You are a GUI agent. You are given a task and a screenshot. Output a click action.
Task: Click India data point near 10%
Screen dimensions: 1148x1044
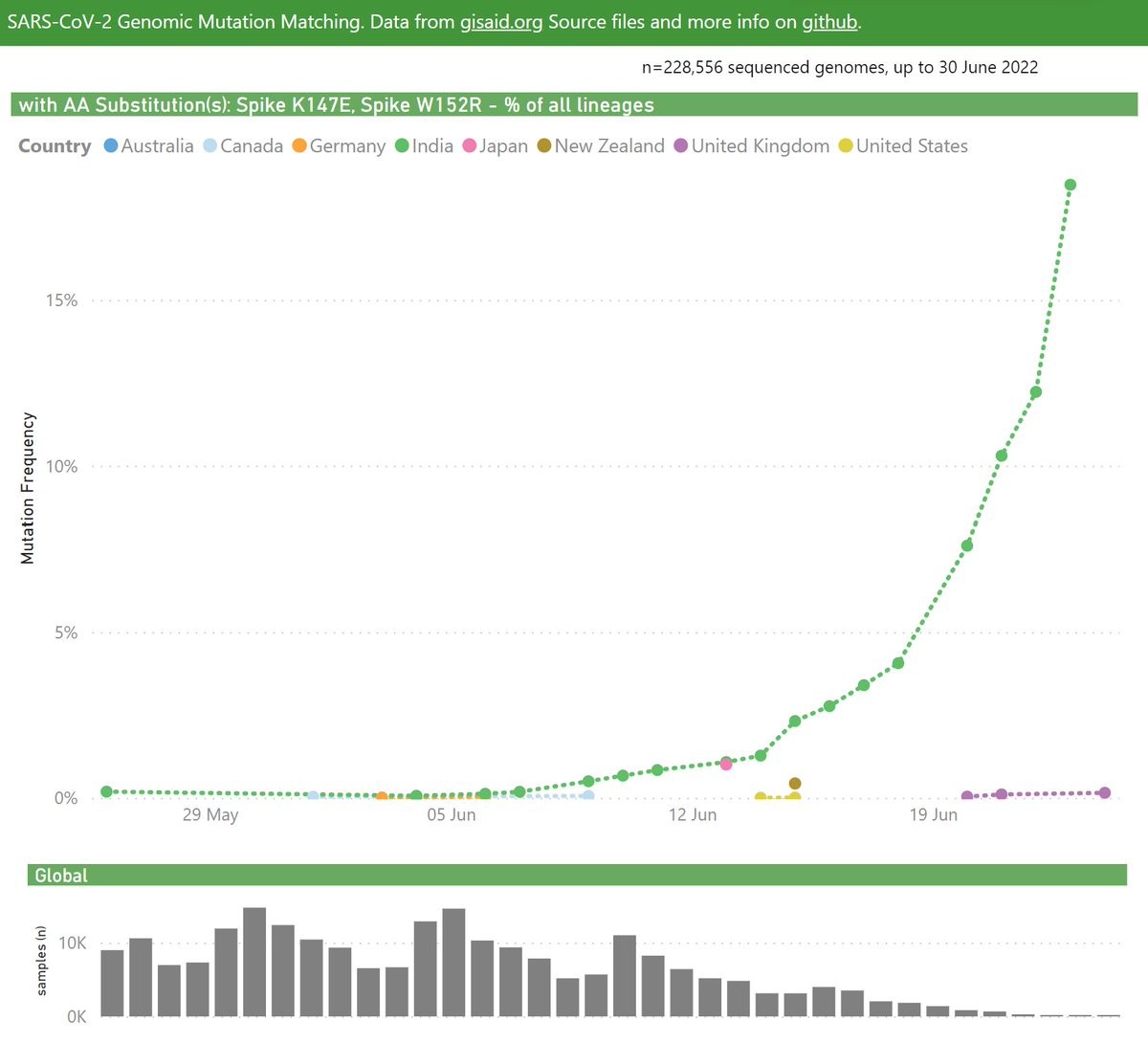[1002, 455]
